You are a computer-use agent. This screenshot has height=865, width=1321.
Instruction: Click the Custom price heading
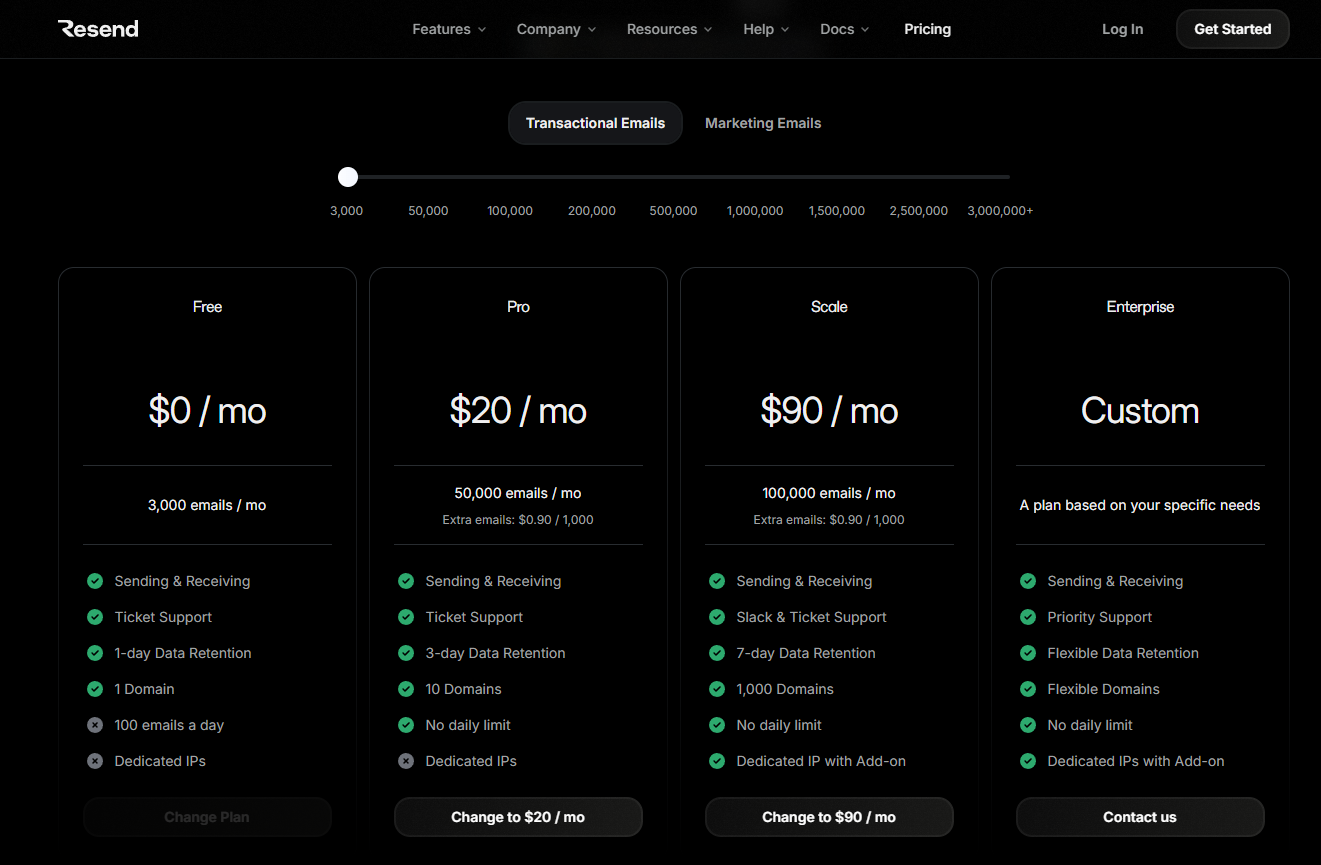click(1140, 411)
